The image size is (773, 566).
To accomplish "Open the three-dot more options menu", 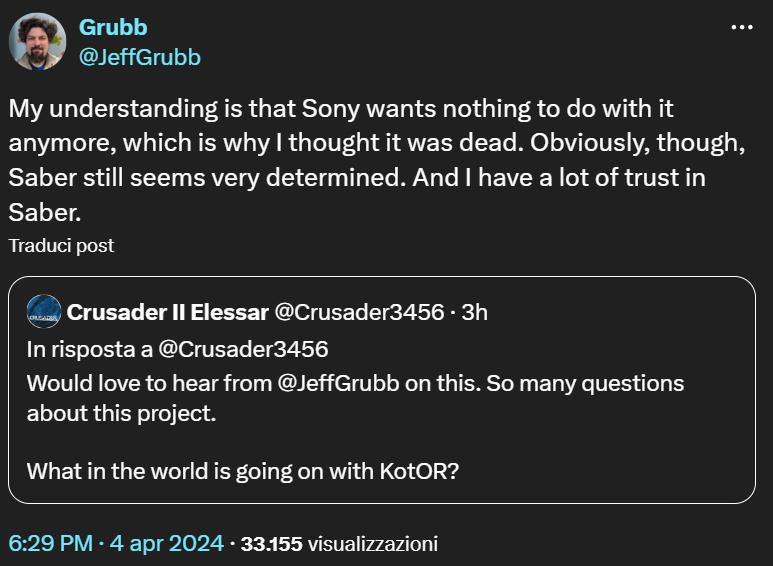I will tap(741, 28).
